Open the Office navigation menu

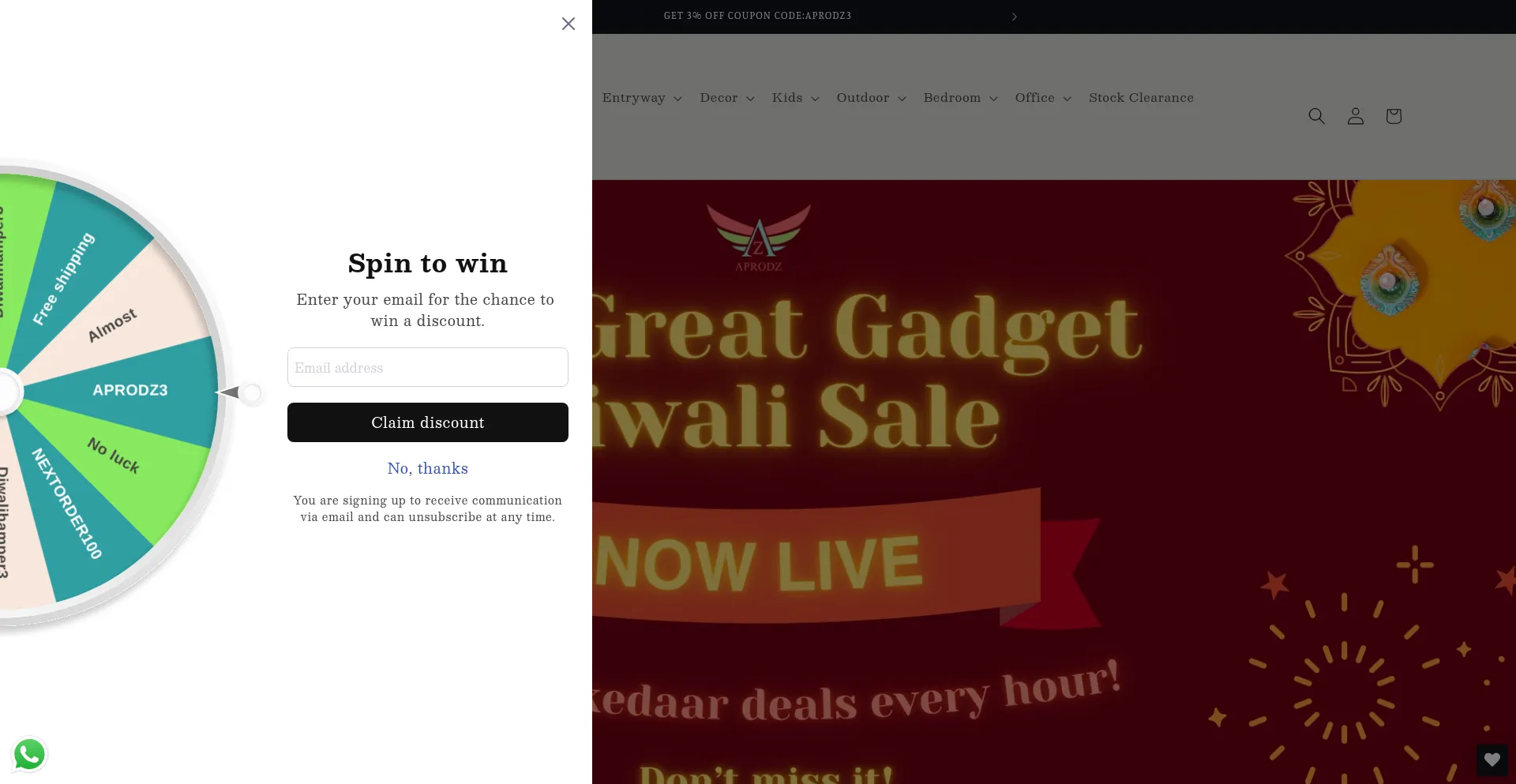tap(1042, 98)
